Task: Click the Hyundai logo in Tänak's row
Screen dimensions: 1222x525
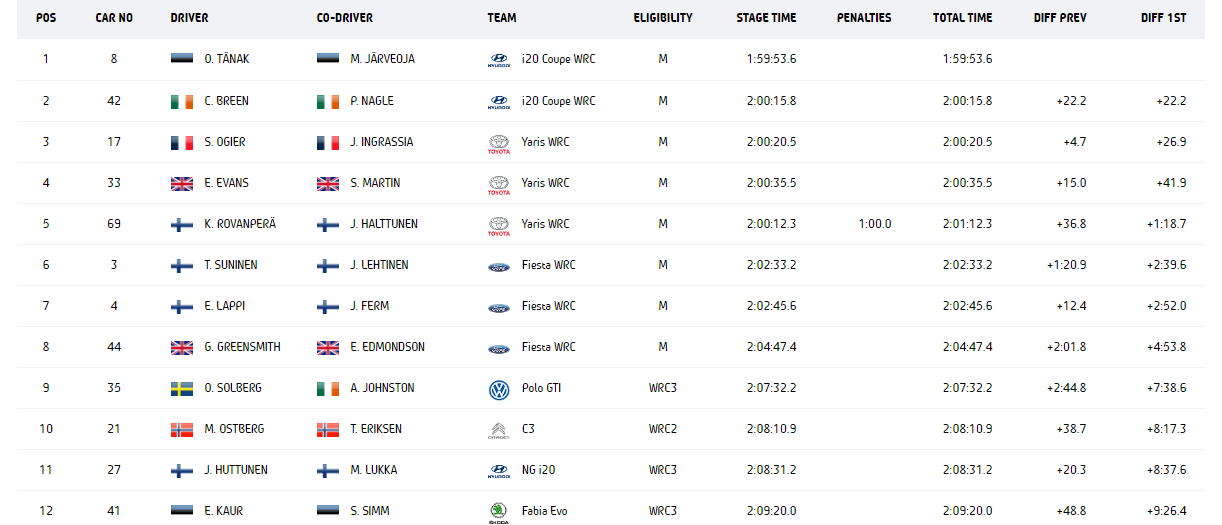Action: [498, 60]
